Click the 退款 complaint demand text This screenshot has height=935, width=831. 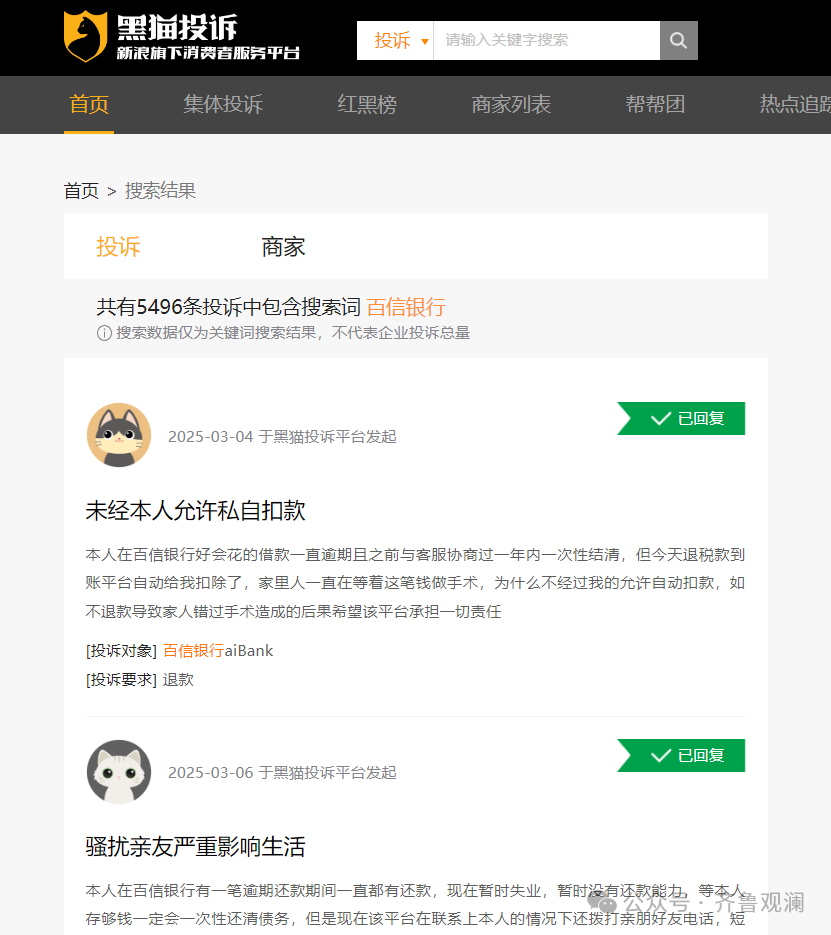tap(178, 680)
